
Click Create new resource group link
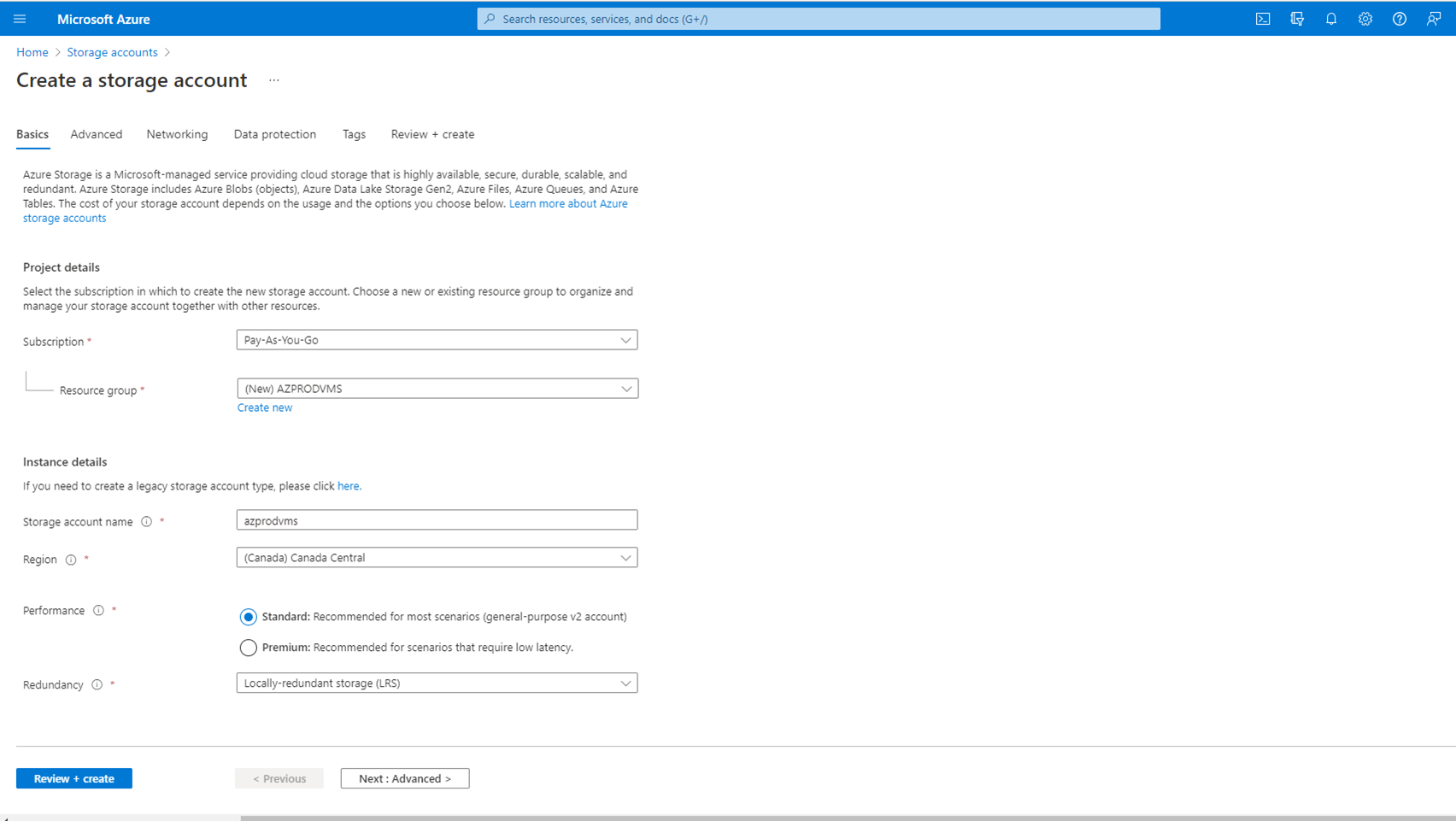pyautogui.click(x=265, y=408)
